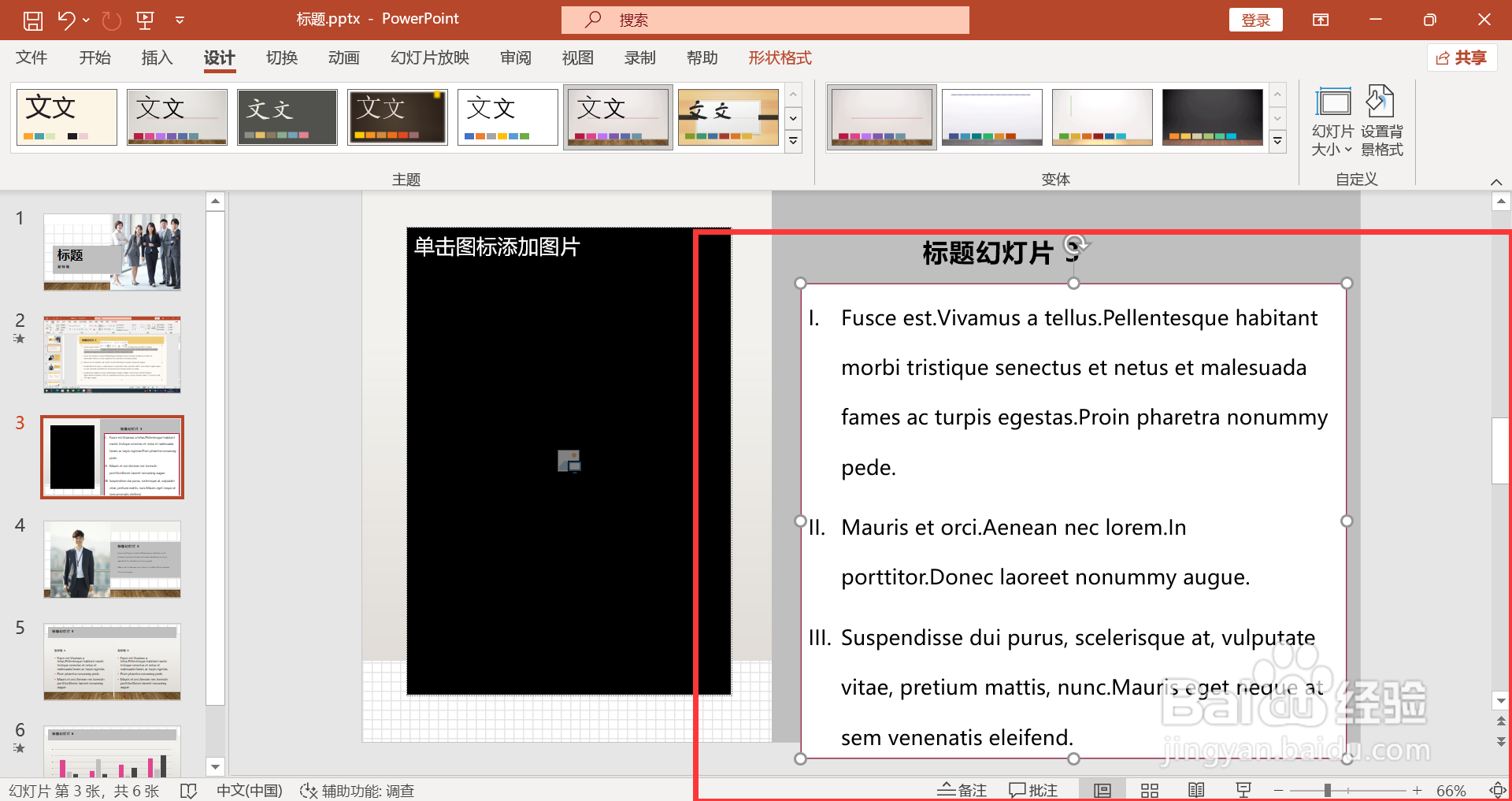Select slide 6 thumbnail with chart
This screenshot has height=801, width=1512.
112,751
